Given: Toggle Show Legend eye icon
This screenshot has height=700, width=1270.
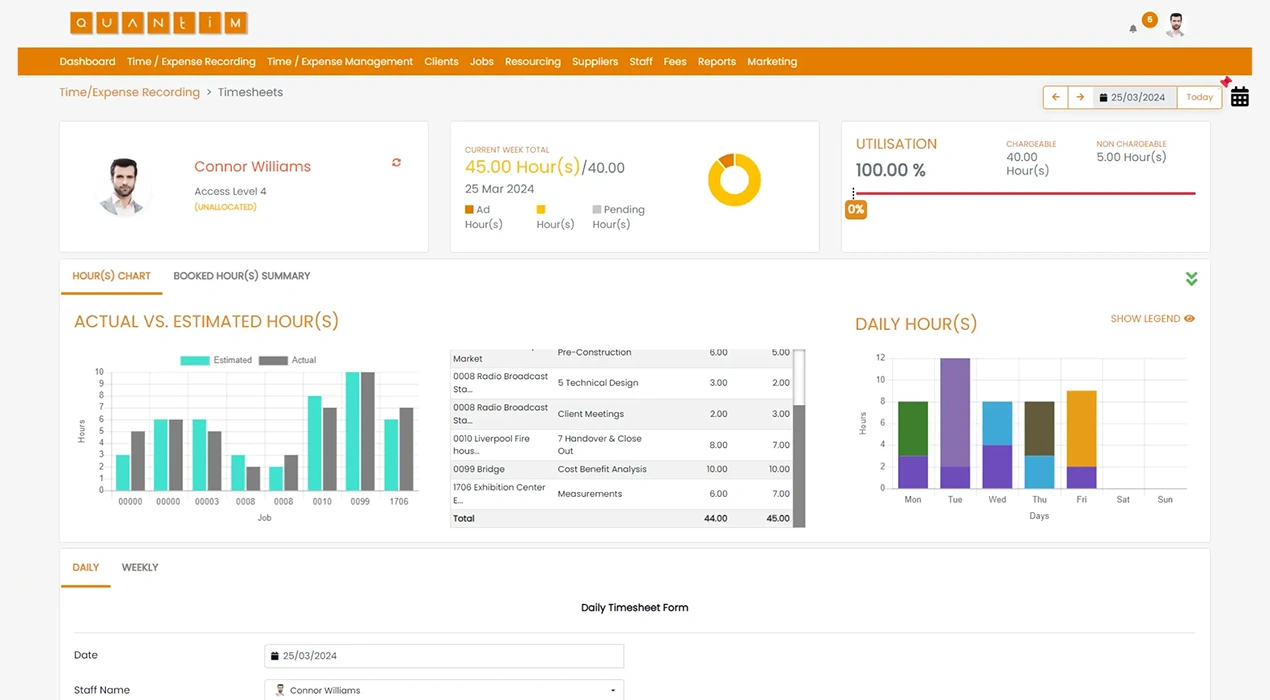Looking at the screenshot, I should tap(1189, 319).
